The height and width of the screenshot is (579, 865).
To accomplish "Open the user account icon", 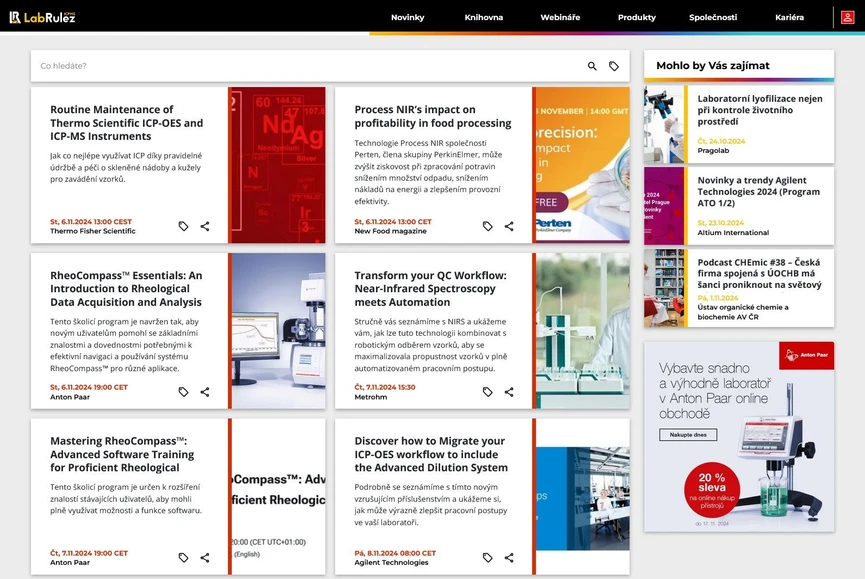I will click(x=847, y=17).
